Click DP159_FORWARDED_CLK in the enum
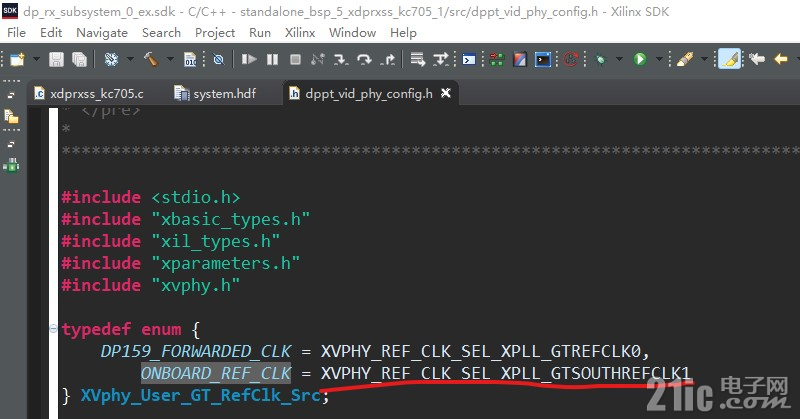 196,351
